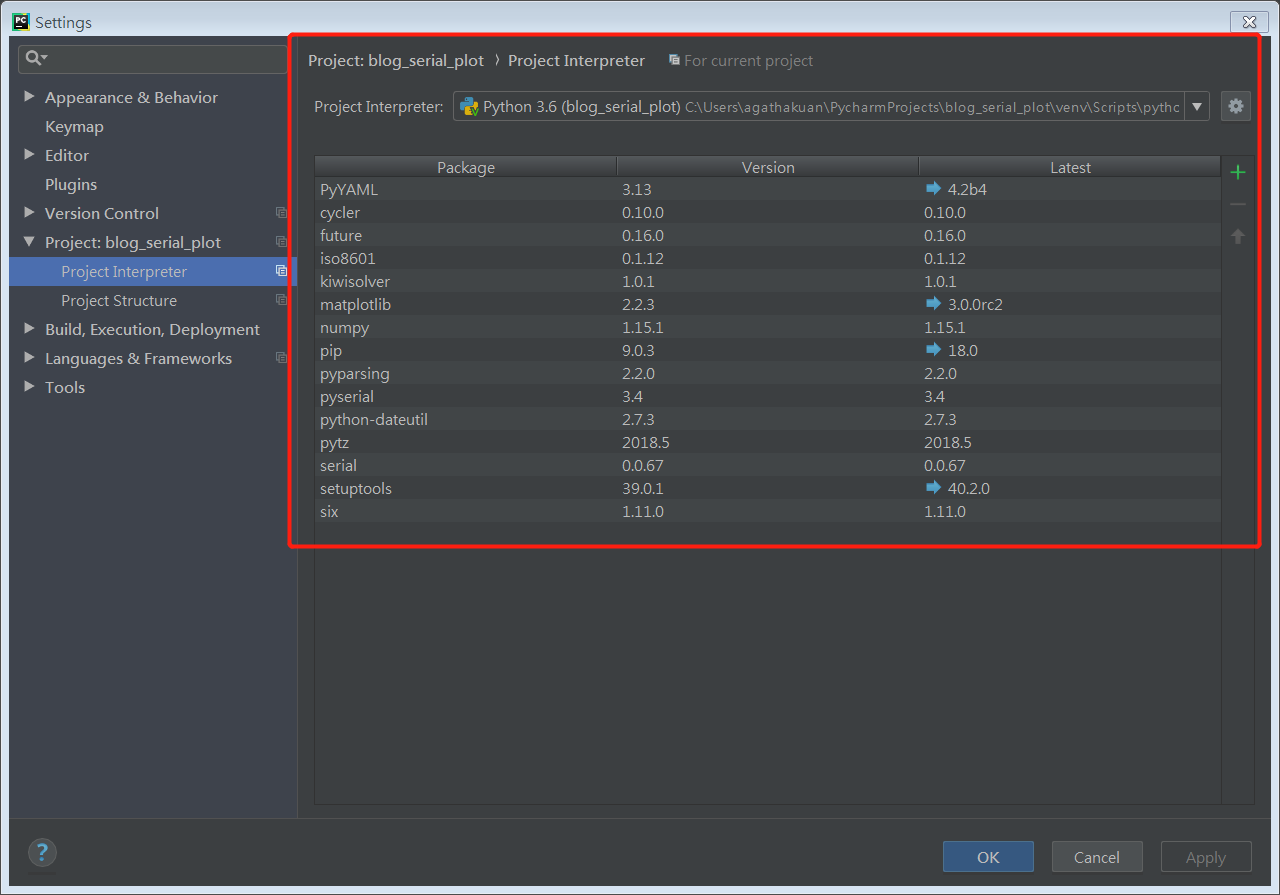Open the interpreter settings gear menu

click(x=1236, y=105)
